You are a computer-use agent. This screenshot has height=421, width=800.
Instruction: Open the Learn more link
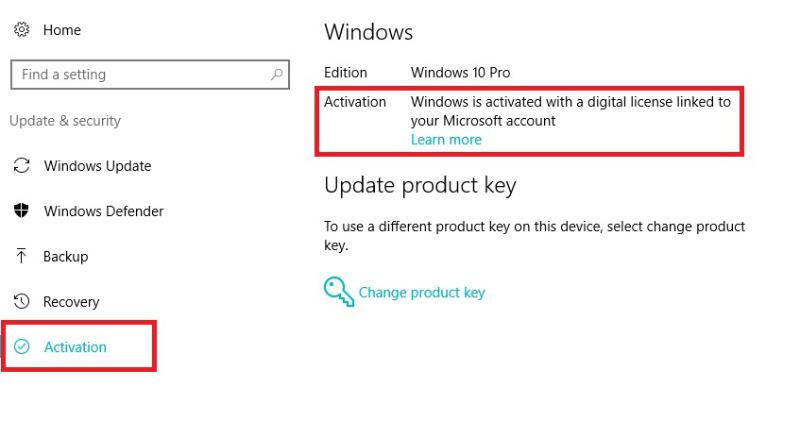(x=446, y=140)
